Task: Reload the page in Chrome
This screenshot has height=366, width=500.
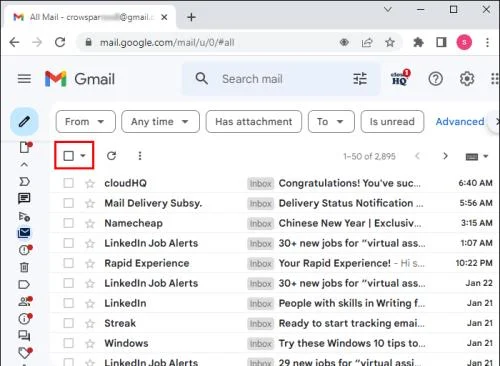Action: [x=60, y=42]
